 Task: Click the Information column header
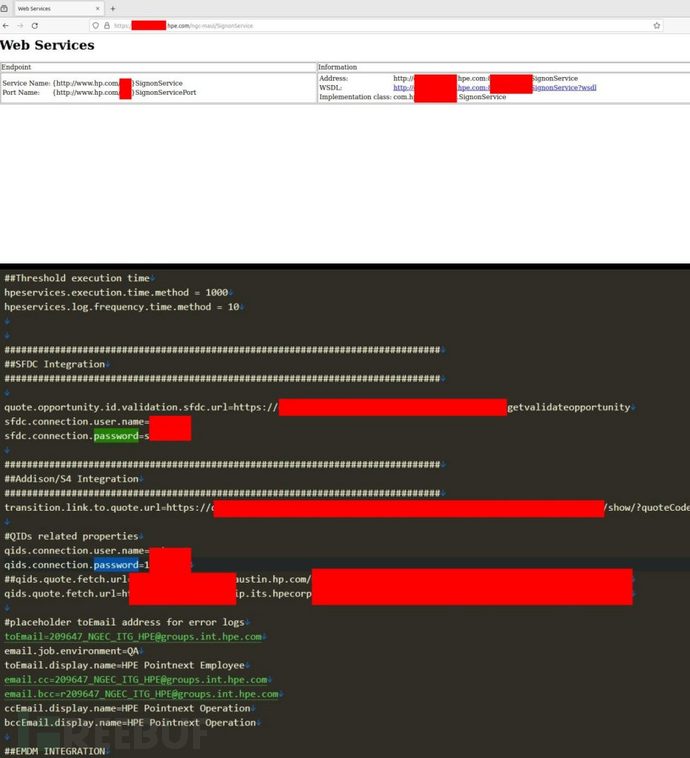point(338,67)
